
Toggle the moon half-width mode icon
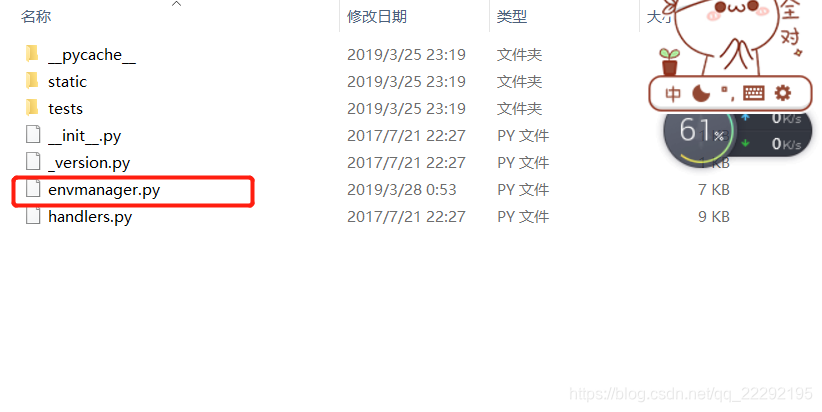[700, 93]
